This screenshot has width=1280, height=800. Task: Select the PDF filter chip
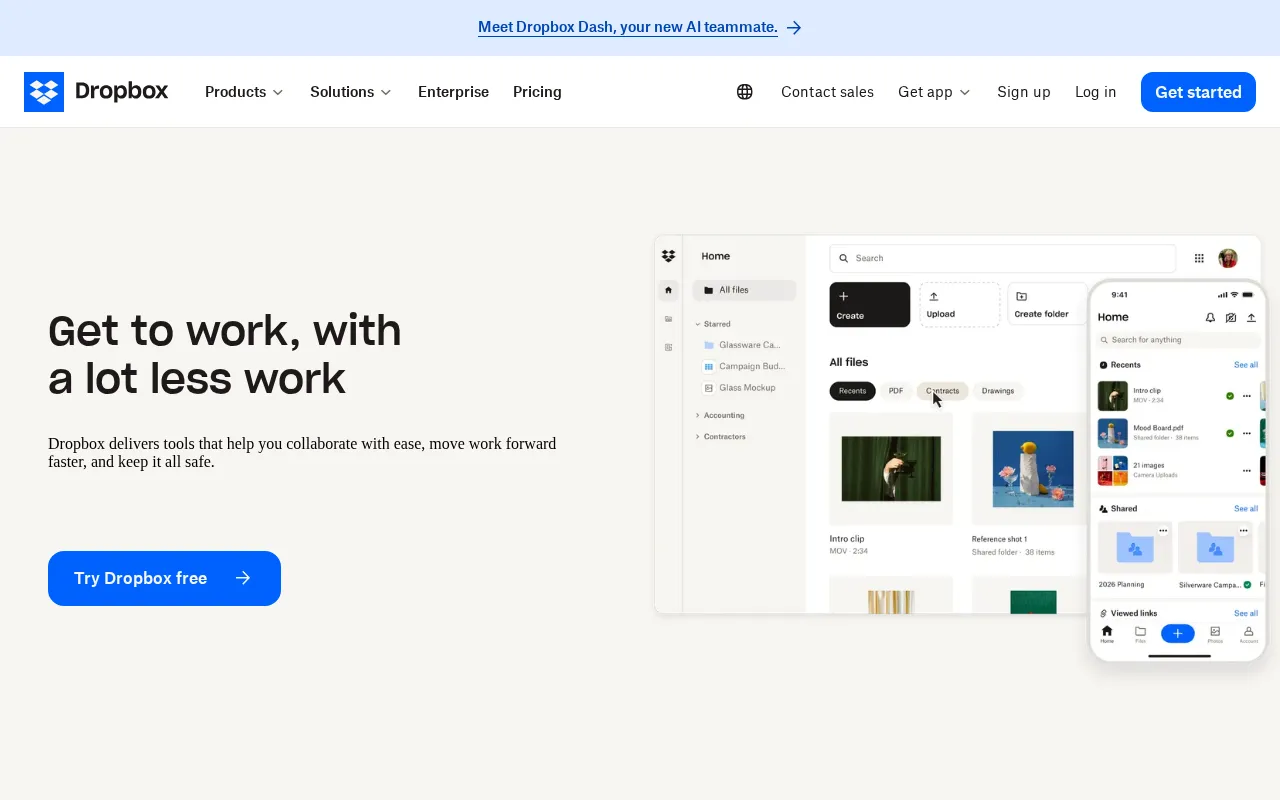tap(896, 391)
